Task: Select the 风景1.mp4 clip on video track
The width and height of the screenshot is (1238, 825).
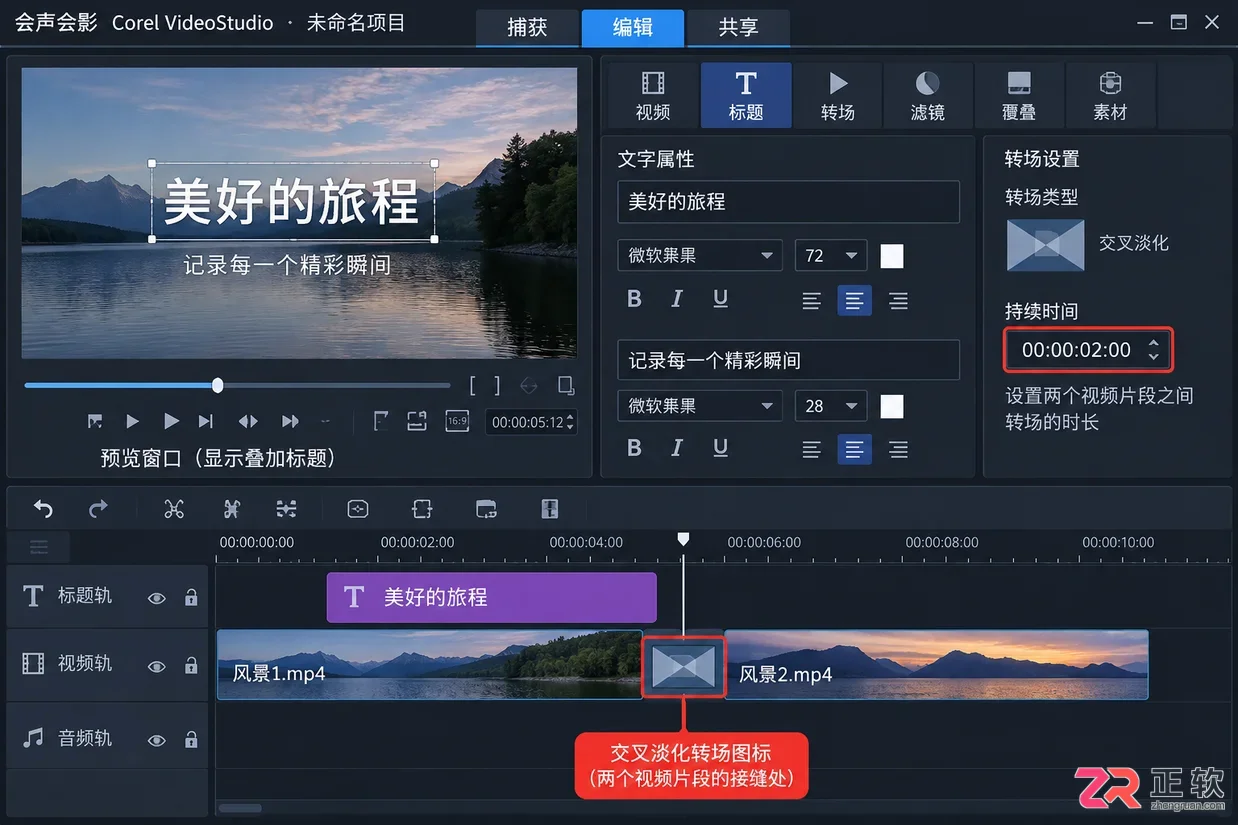Action: 430,665
